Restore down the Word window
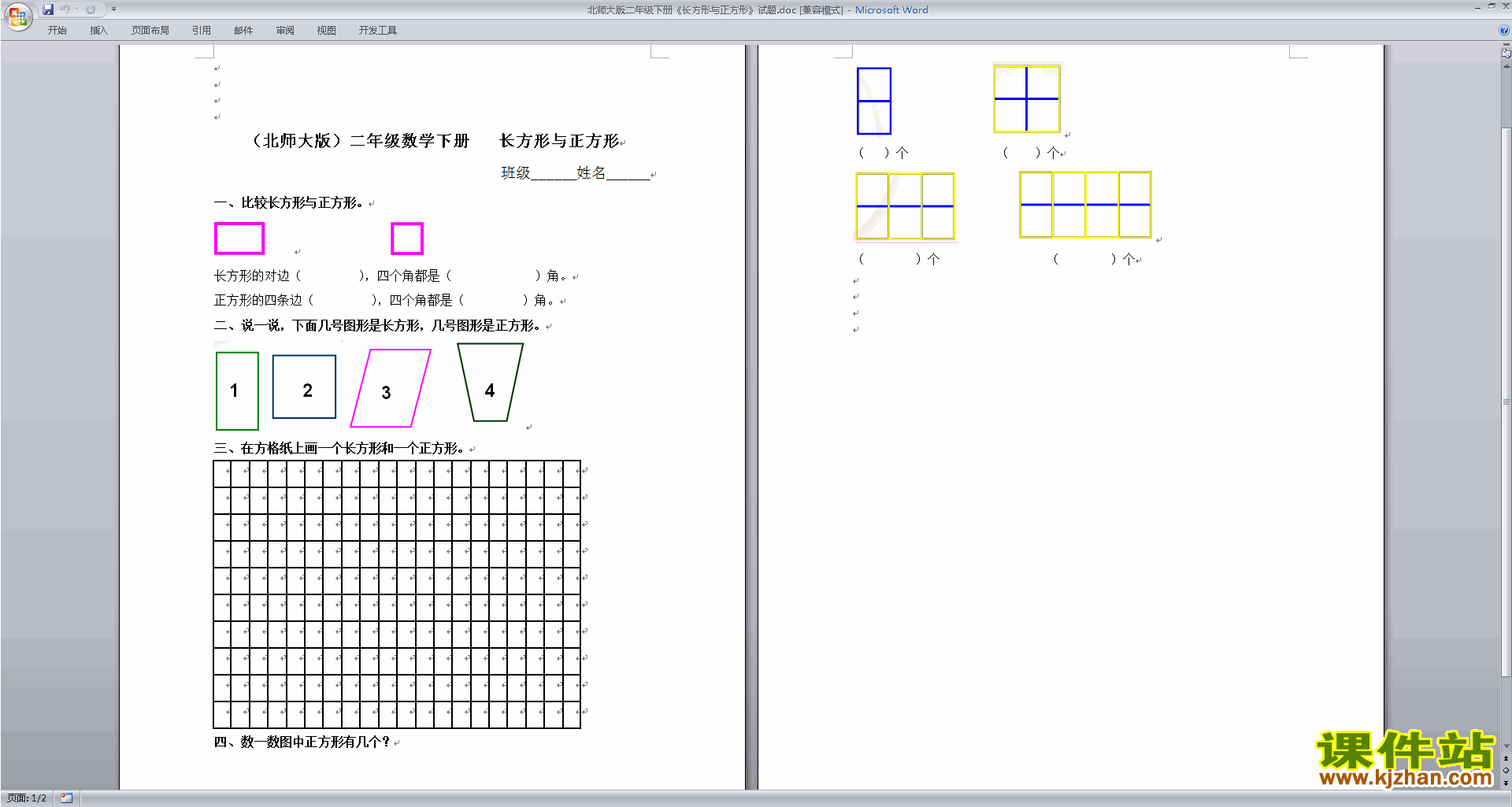The image size is (1512, 807). pyautogui.click(x=1492, y=6)
